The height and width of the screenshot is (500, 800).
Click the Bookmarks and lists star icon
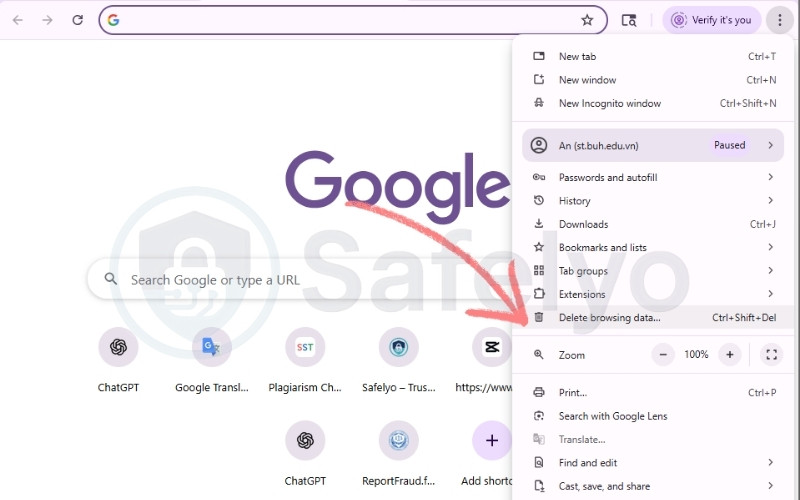coord(539,247)
